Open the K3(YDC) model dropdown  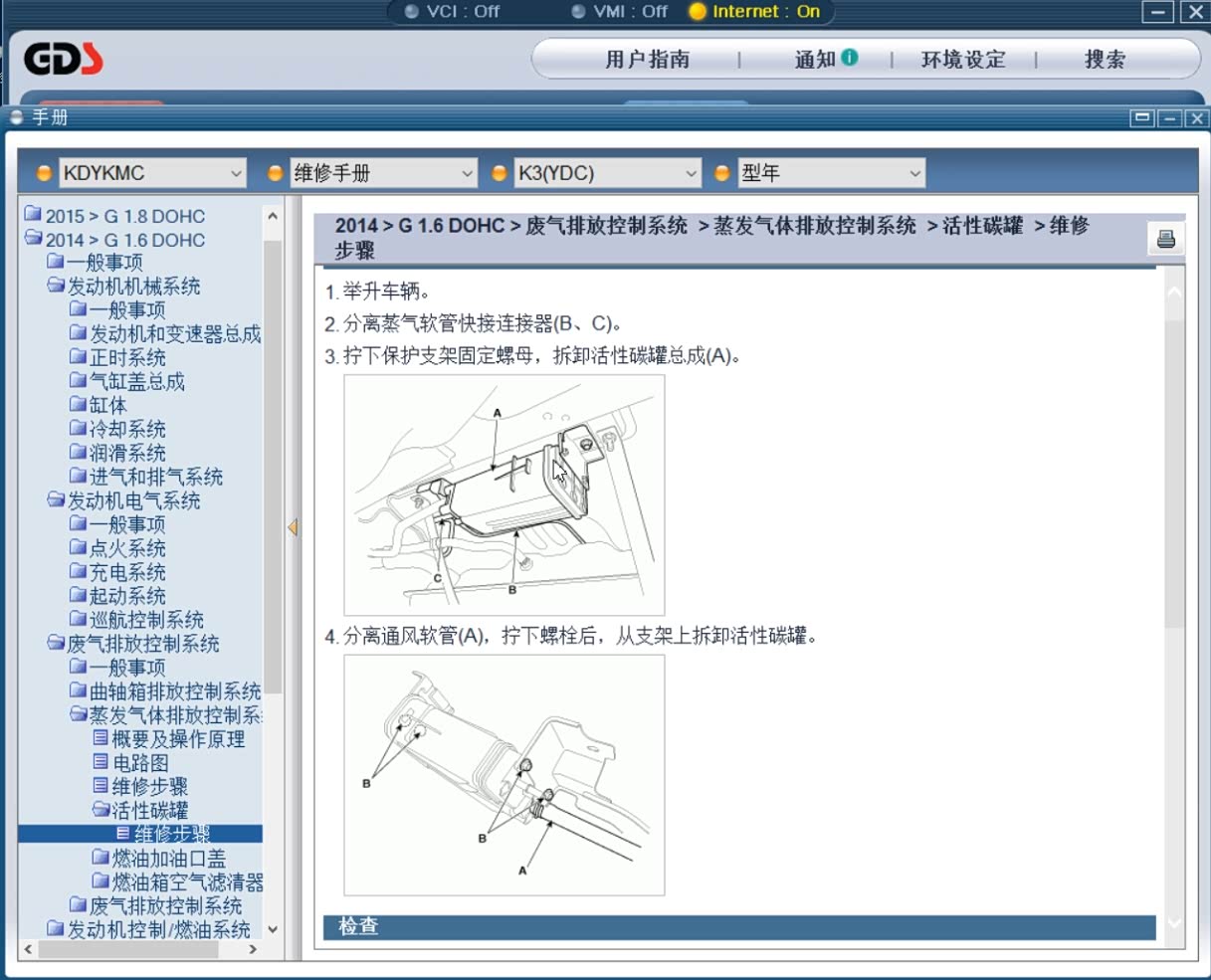(607, 173)
